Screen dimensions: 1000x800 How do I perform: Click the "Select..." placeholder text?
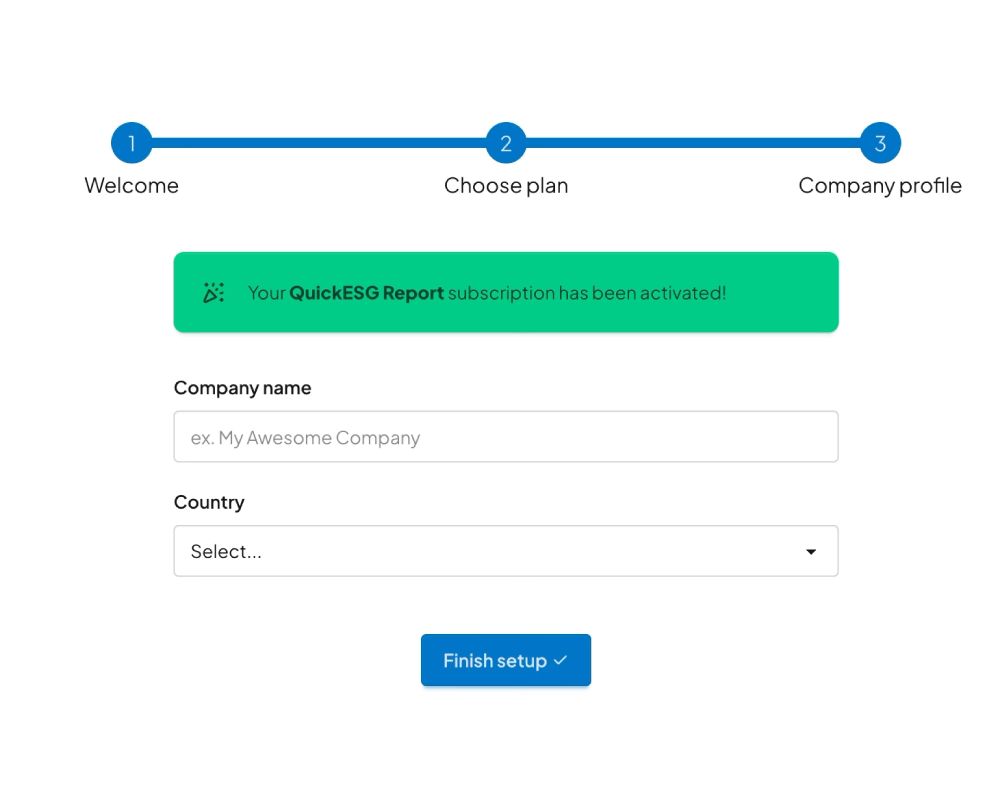pyautogui.click(x=226, y=551)
